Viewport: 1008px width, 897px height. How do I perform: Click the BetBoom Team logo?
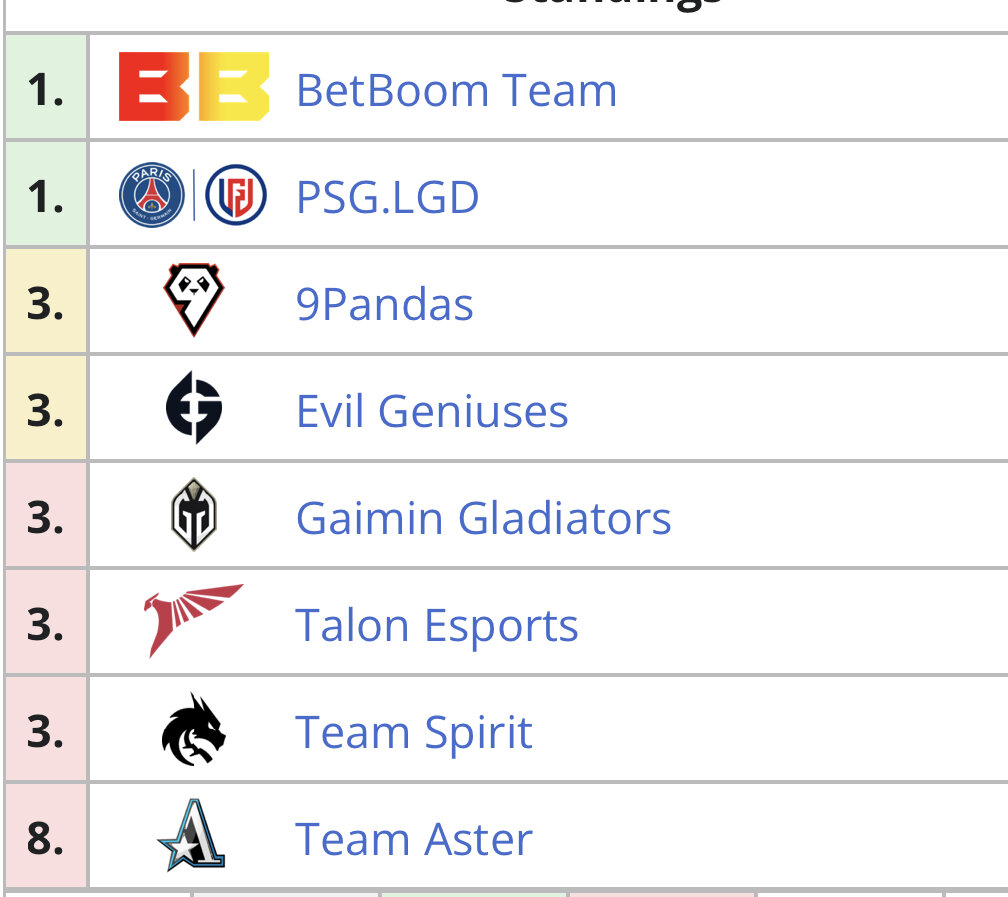(193, 87)
